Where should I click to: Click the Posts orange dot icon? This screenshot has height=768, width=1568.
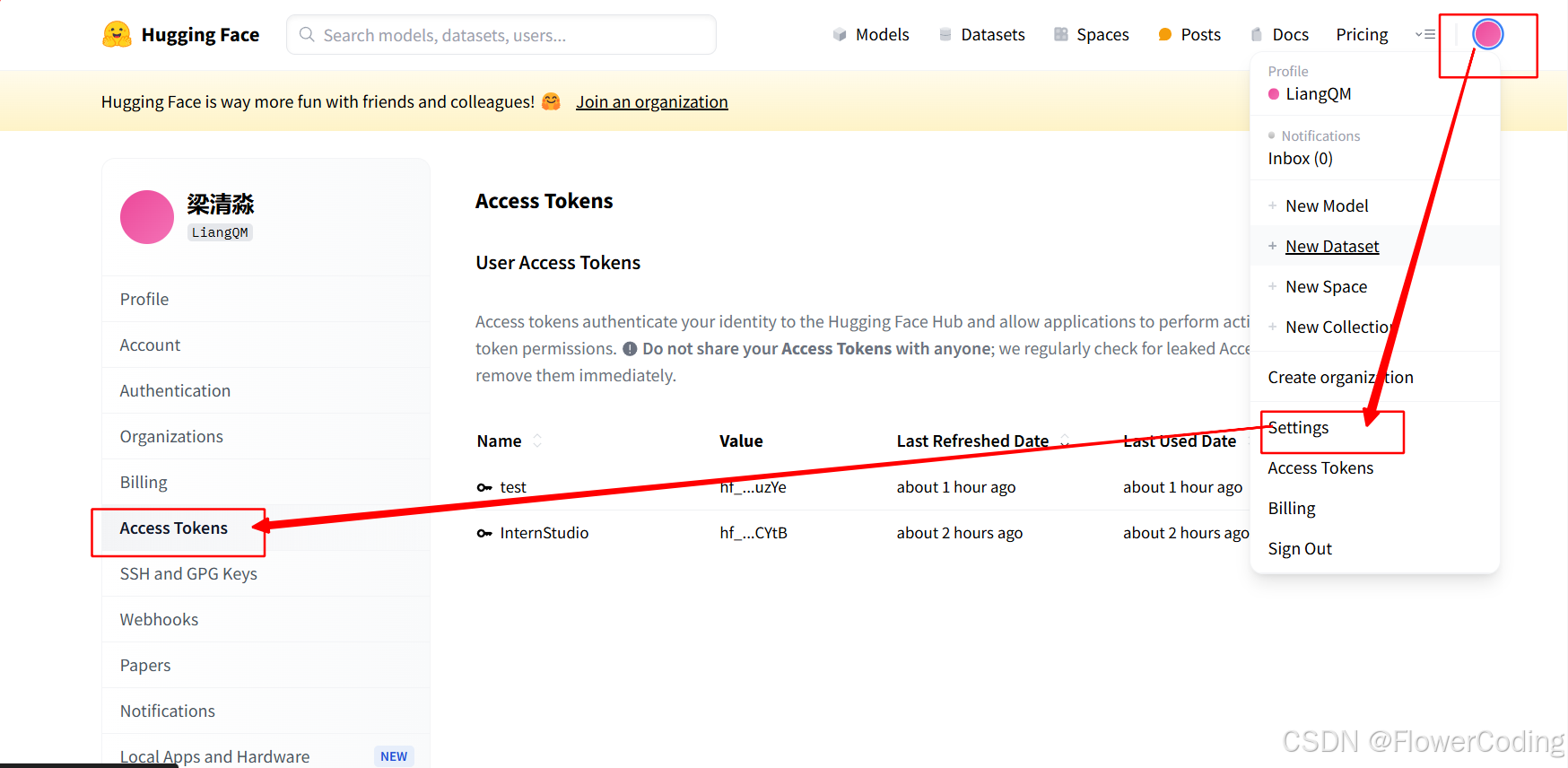pyautogui.click(x=1165, y=34)
